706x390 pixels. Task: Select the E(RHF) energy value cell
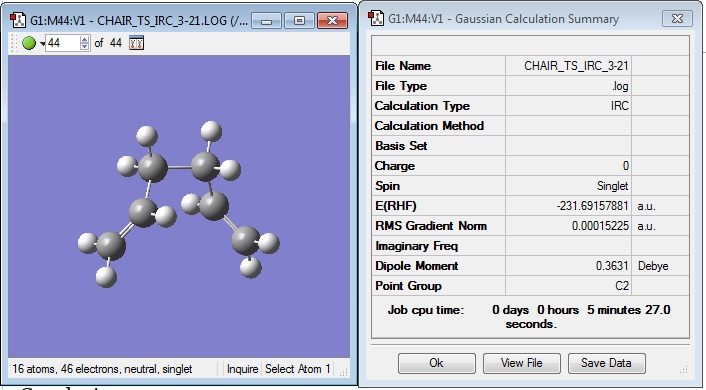(568, 206)
